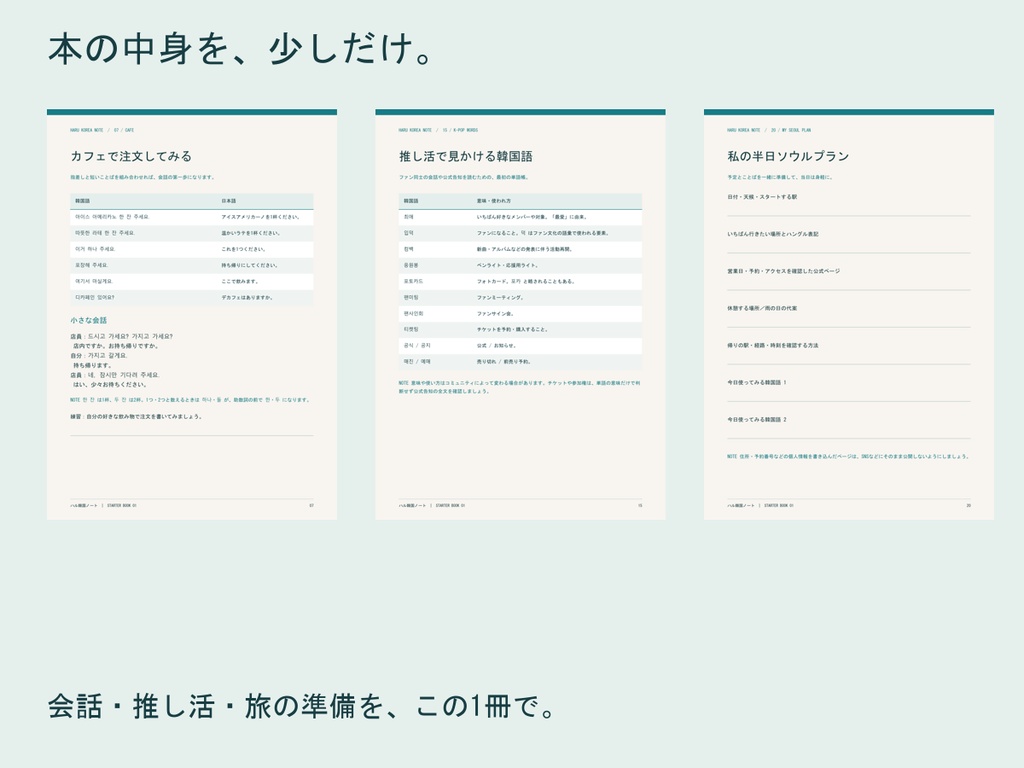Select the cell これを1つください。

244,249
